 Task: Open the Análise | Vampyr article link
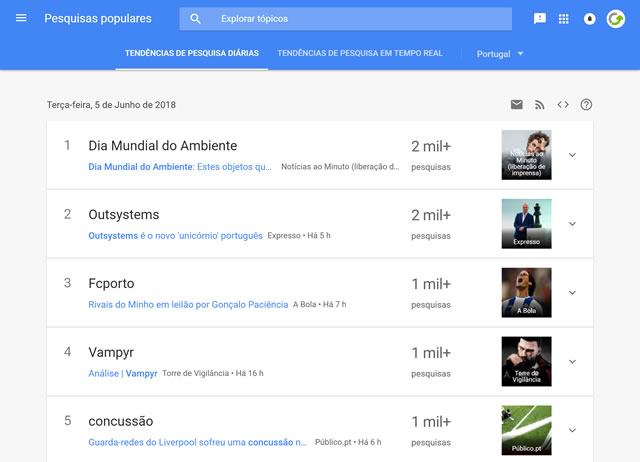[123, 373]
